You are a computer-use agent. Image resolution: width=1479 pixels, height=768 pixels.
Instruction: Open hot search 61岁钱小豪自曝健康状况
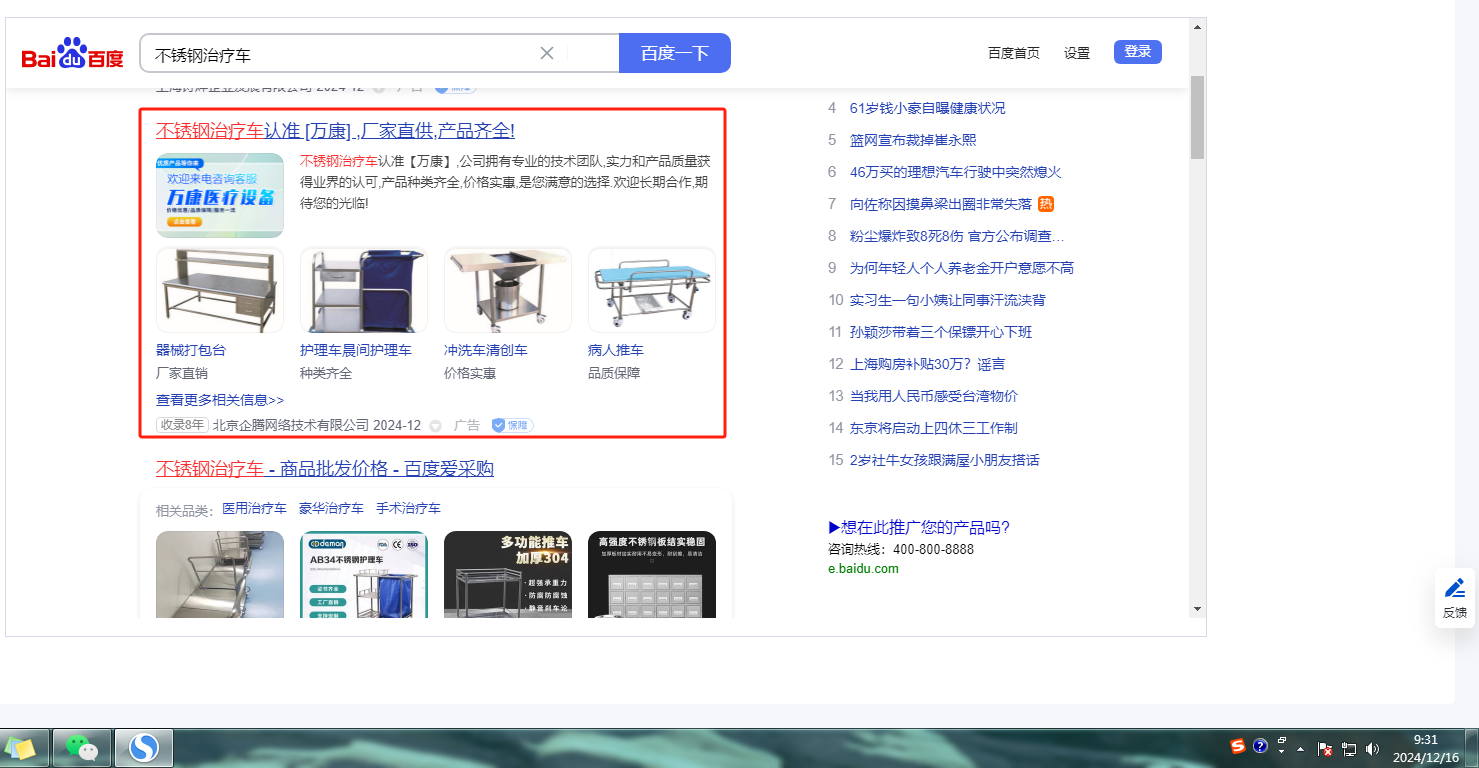927,108
